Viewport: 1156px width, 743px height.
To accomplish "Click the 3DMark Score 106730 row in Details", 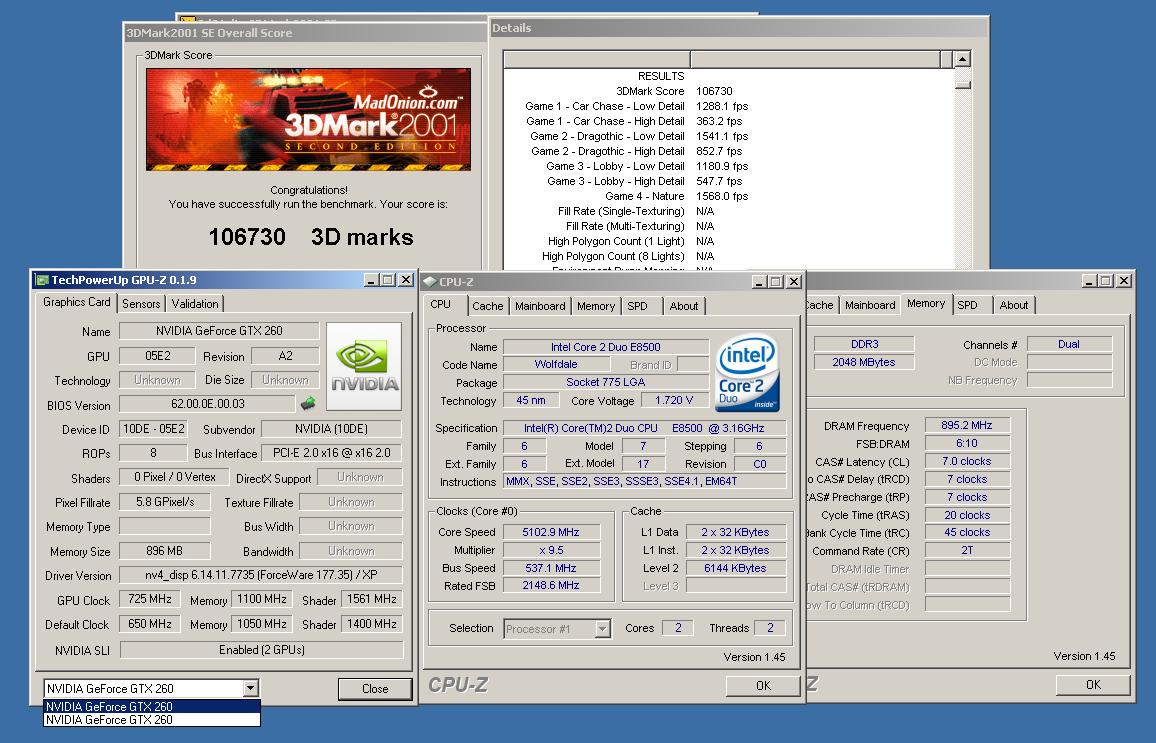I will click(728, 91).
